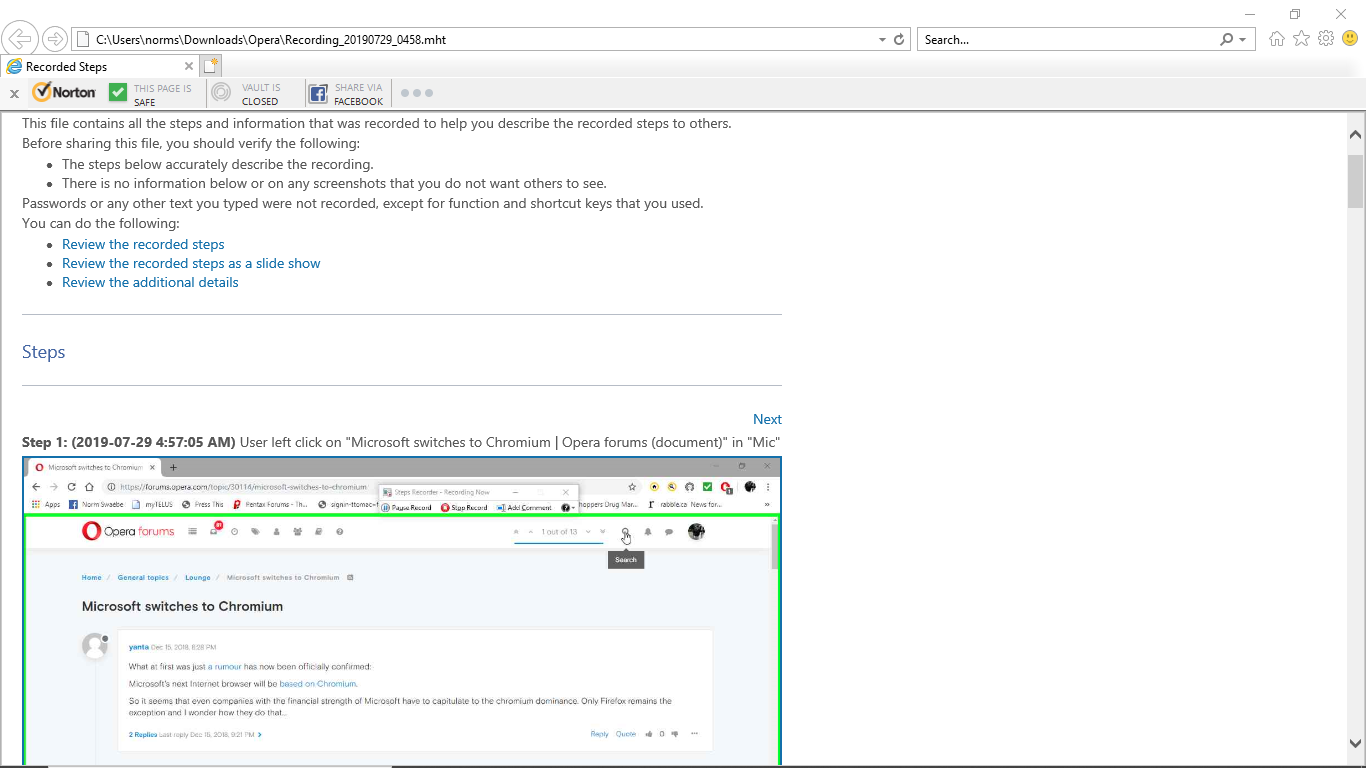
Task: Open the Review the recorded steps link
Action: point(143,244)
